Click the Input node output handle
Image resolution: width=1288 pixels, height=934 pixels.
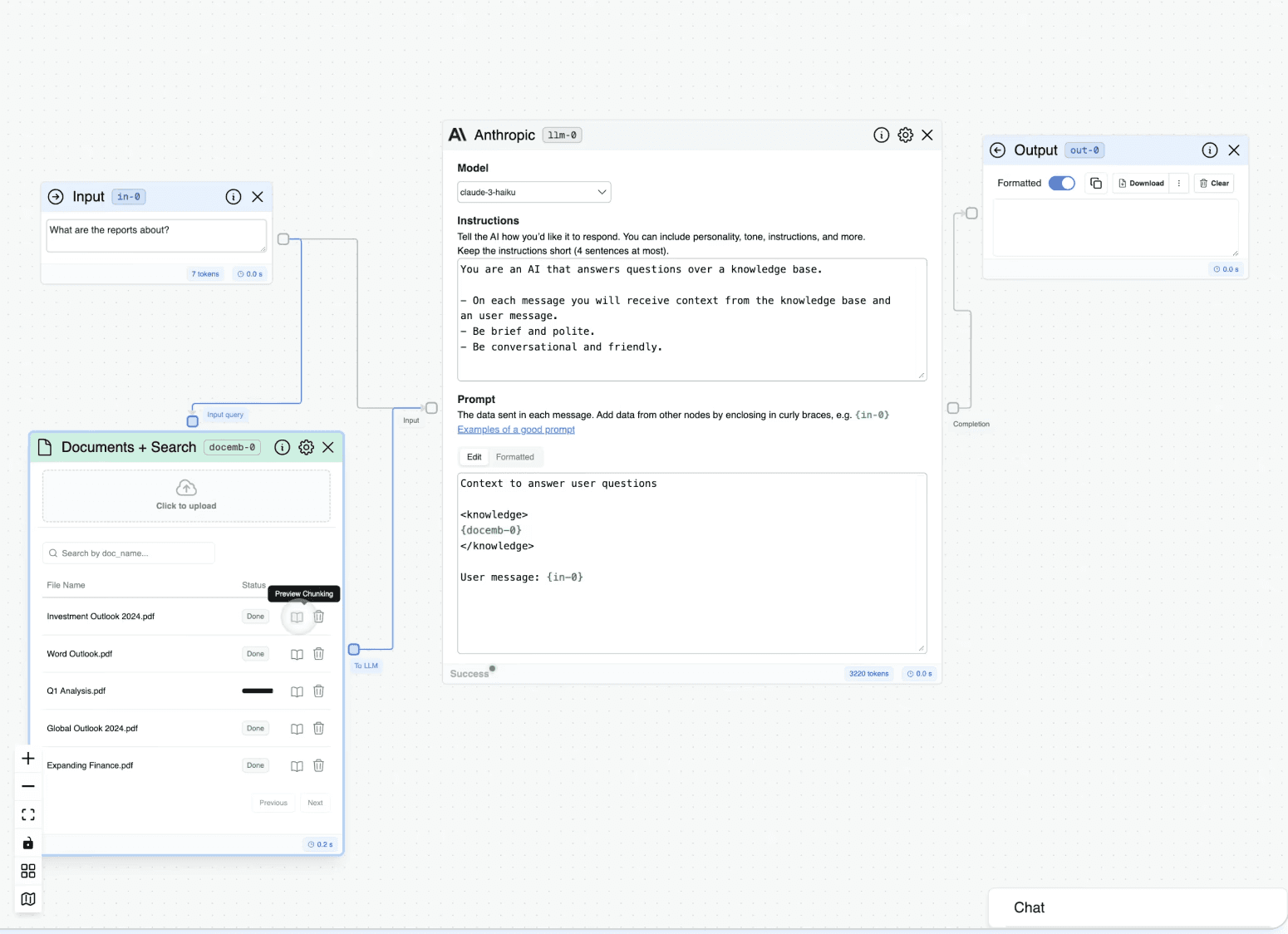click(283, 239)
